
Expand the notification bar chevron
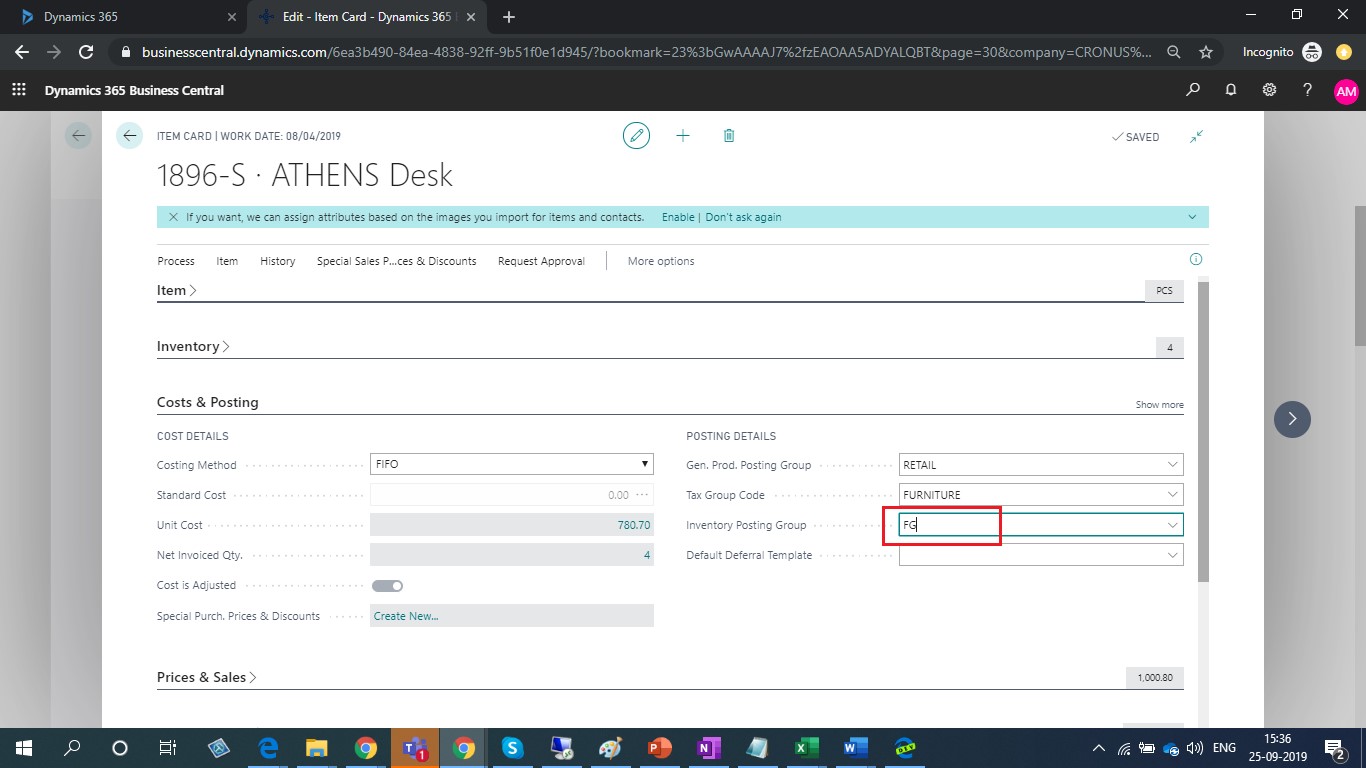point(1192,217)
